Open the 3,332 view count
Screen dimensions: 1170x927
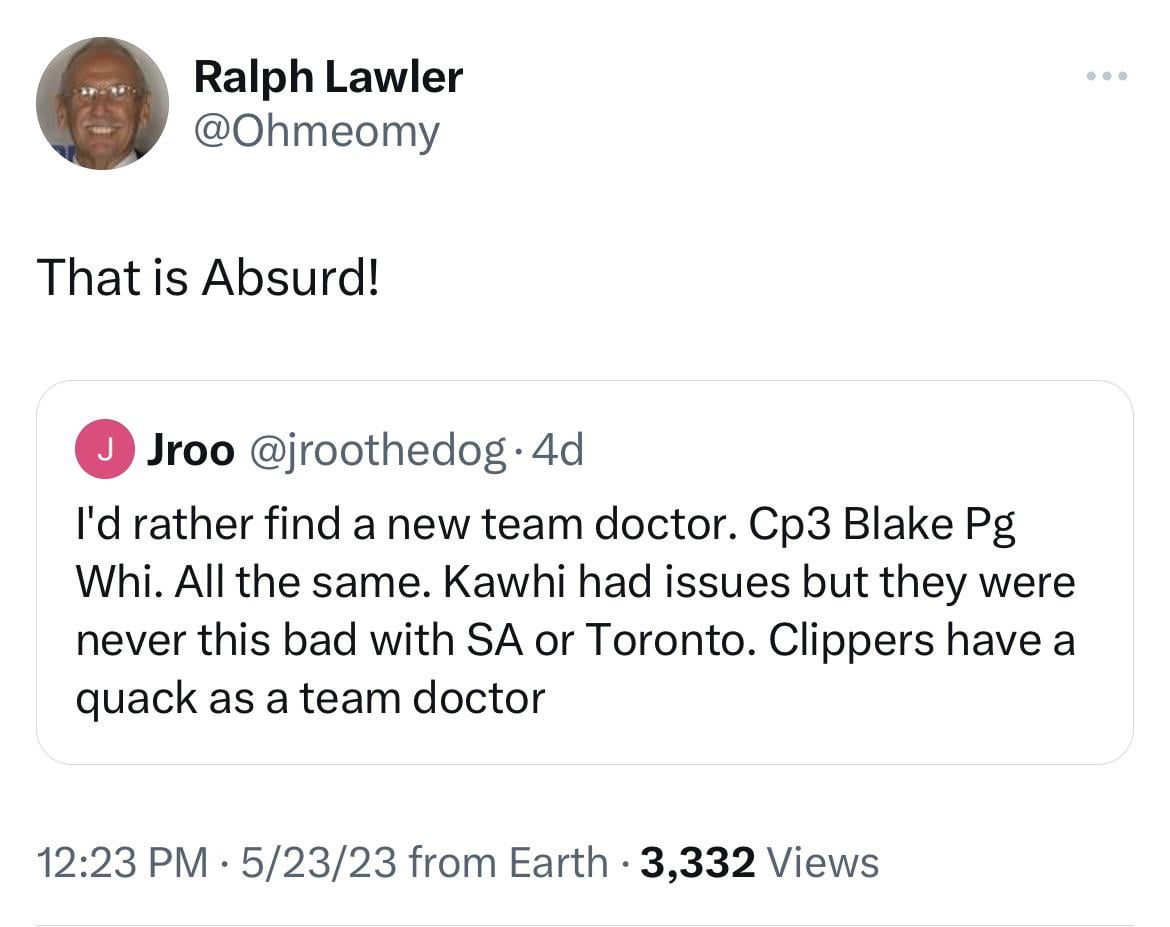point(697,862)
